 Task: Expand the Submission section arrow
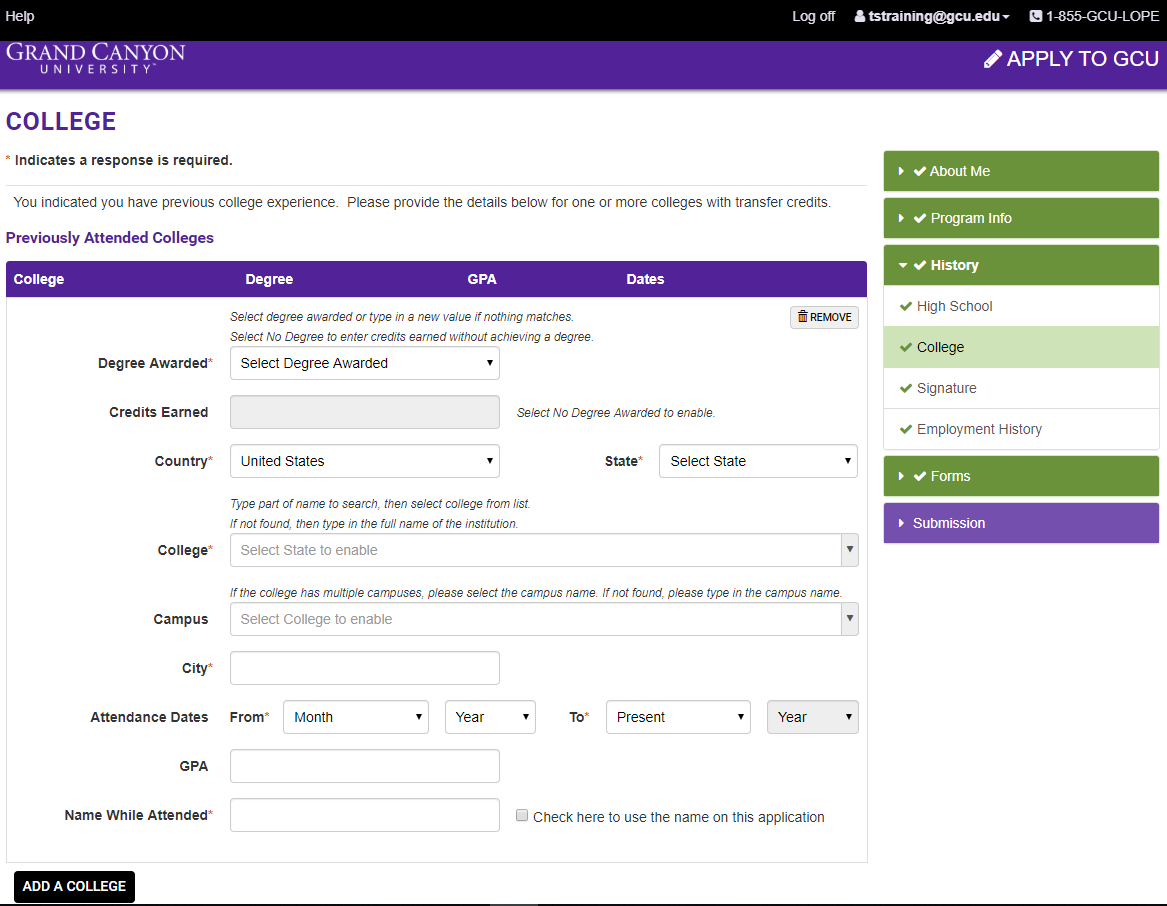901,523
